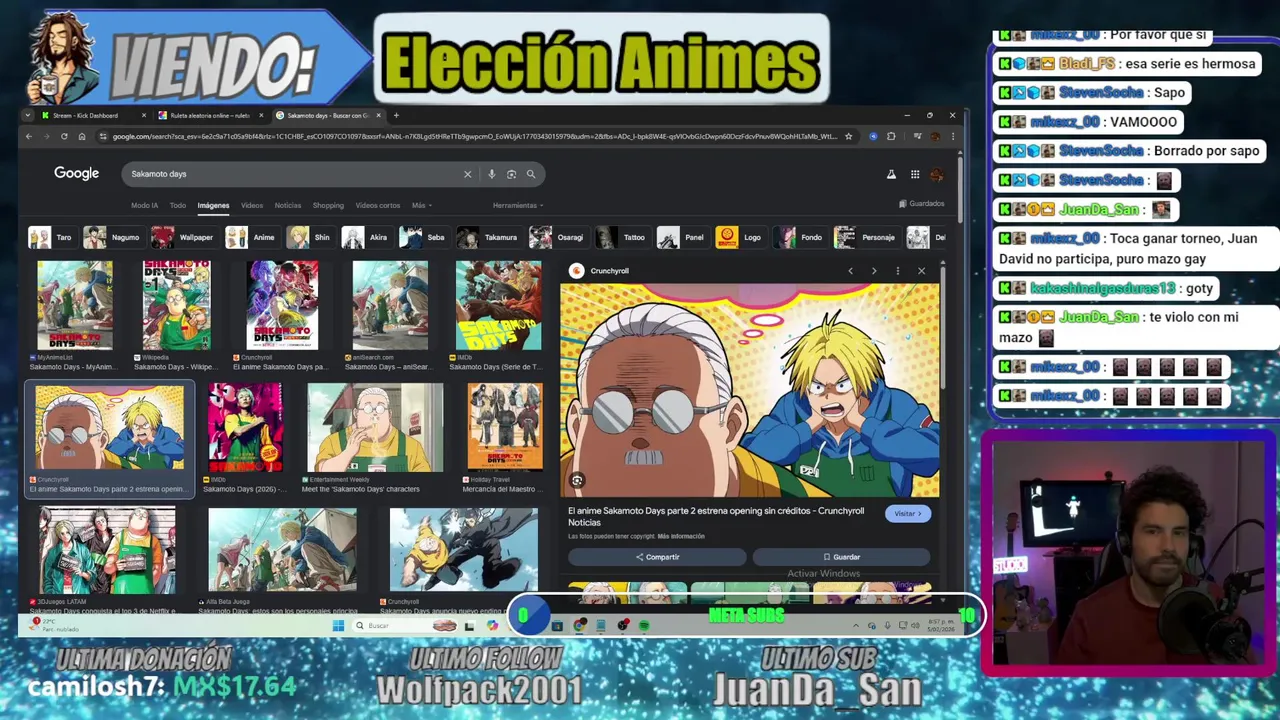Screen dimensions: 1280x720
Task: Filter images by the Taro chip
Action: click(51, 238)
